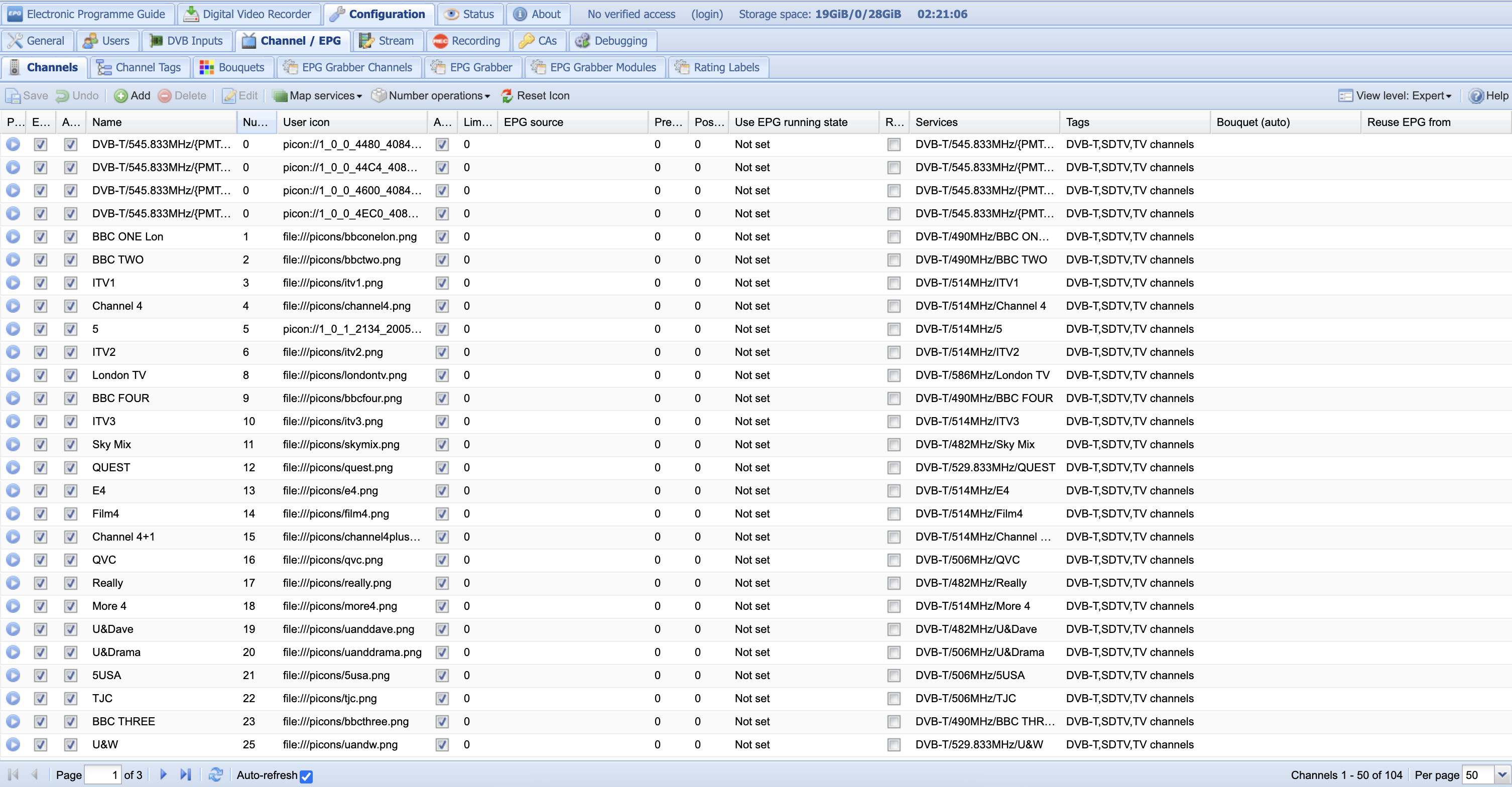Screen dimensions: 1512x787
Task: Click the Add channel button
Action: [132, 96]
